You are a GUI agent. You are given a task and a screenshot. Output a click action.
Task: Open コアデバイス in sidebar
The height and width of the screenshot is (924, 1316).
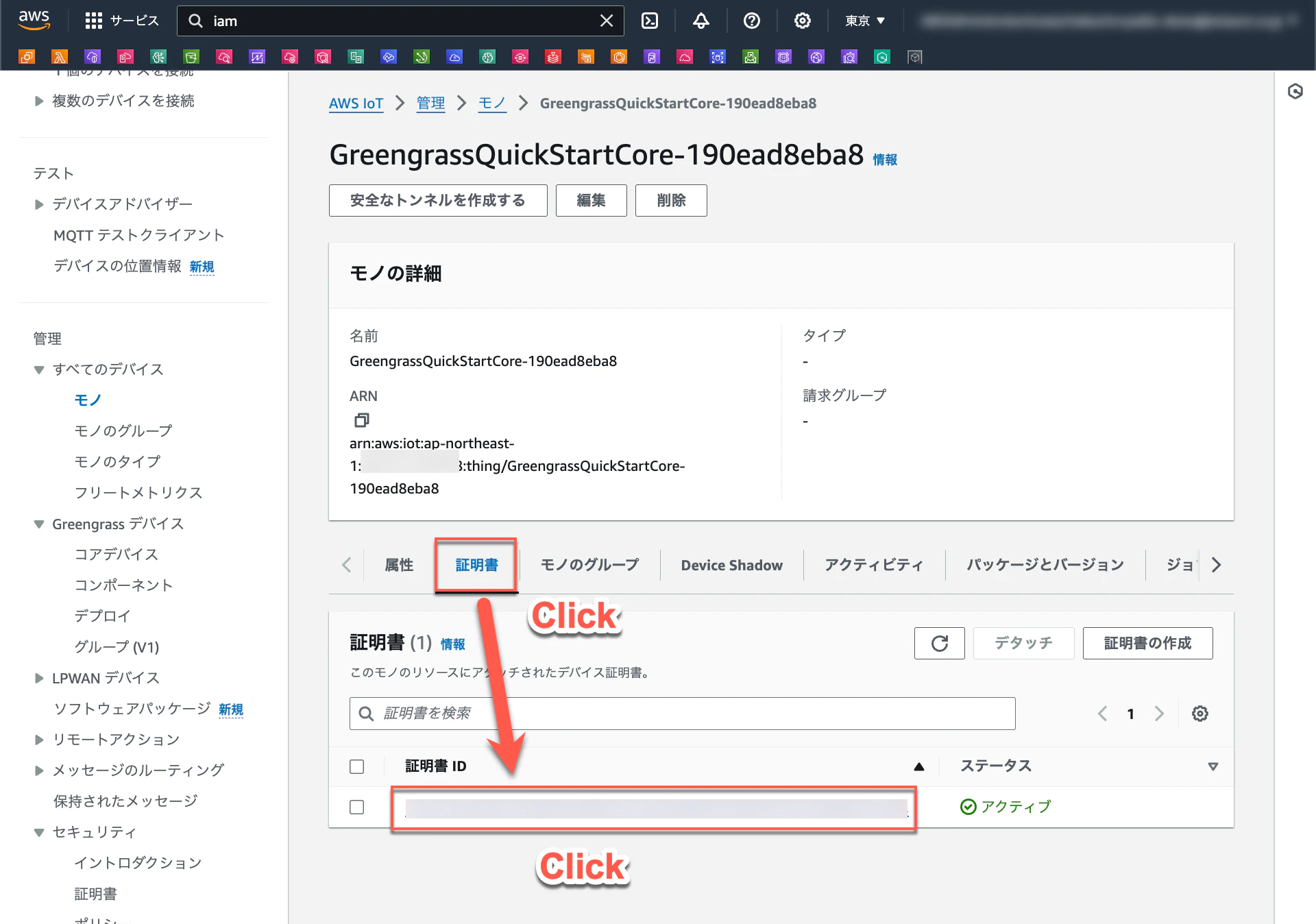pos(117,555)
